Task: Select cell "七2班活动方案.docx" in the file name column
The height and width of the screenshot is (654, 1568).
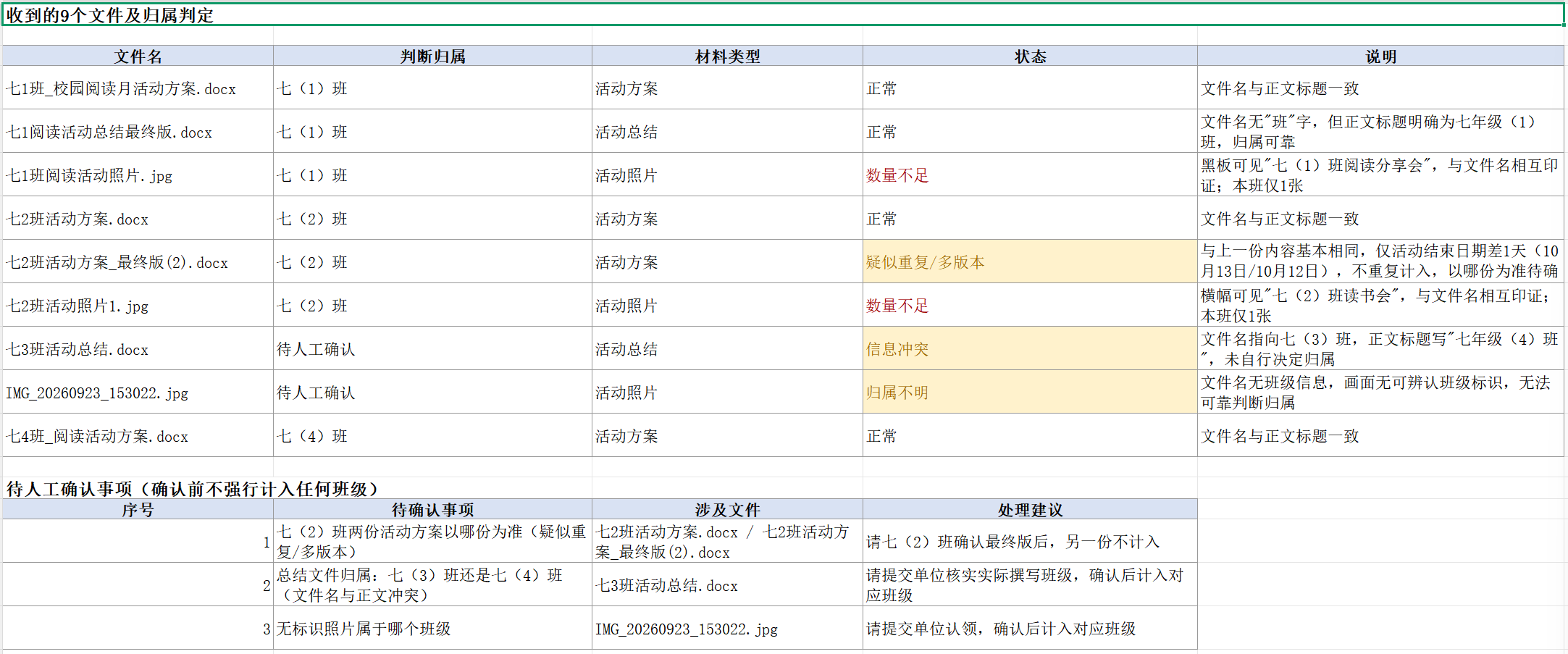Action: click(138, 218)
